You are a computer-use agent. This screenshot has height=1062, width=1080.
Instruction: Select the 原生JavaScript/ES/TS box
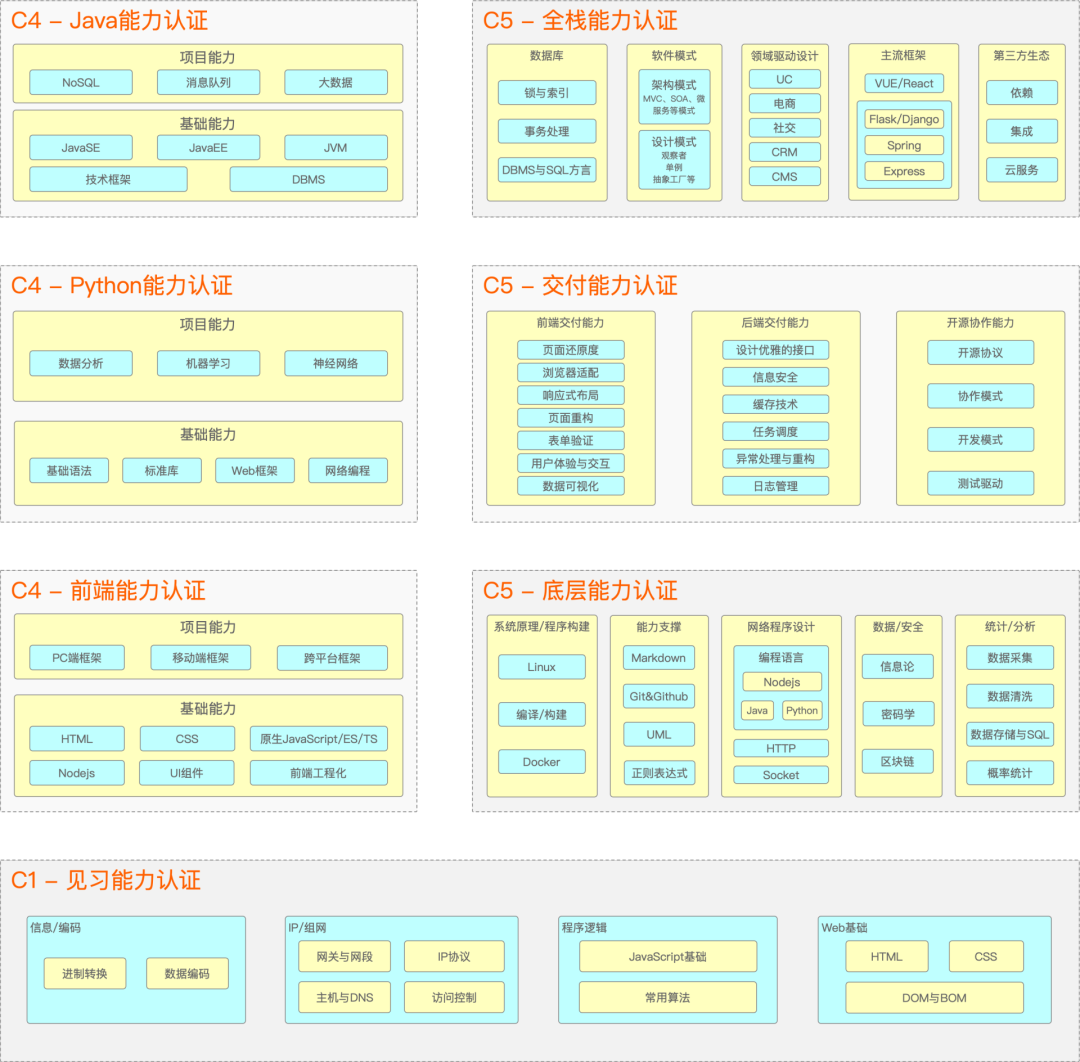(x=319, y=739)
